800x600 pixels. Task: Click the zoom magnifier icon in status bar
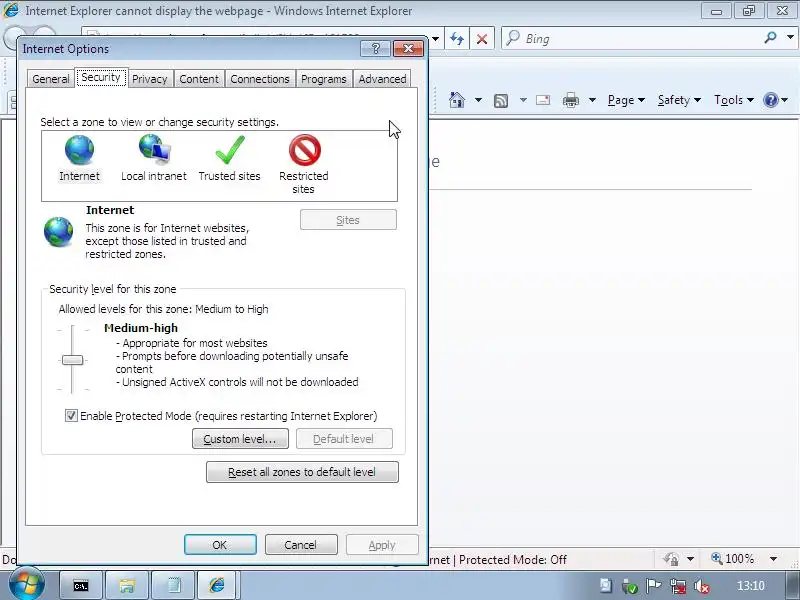(x=716, y=559)
